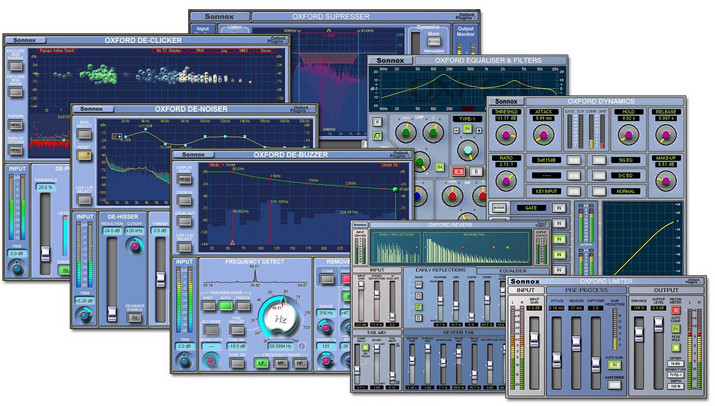Select HF frequency range in De-Buzzer
The image size is (715, 406).
[x=300, y=363]
